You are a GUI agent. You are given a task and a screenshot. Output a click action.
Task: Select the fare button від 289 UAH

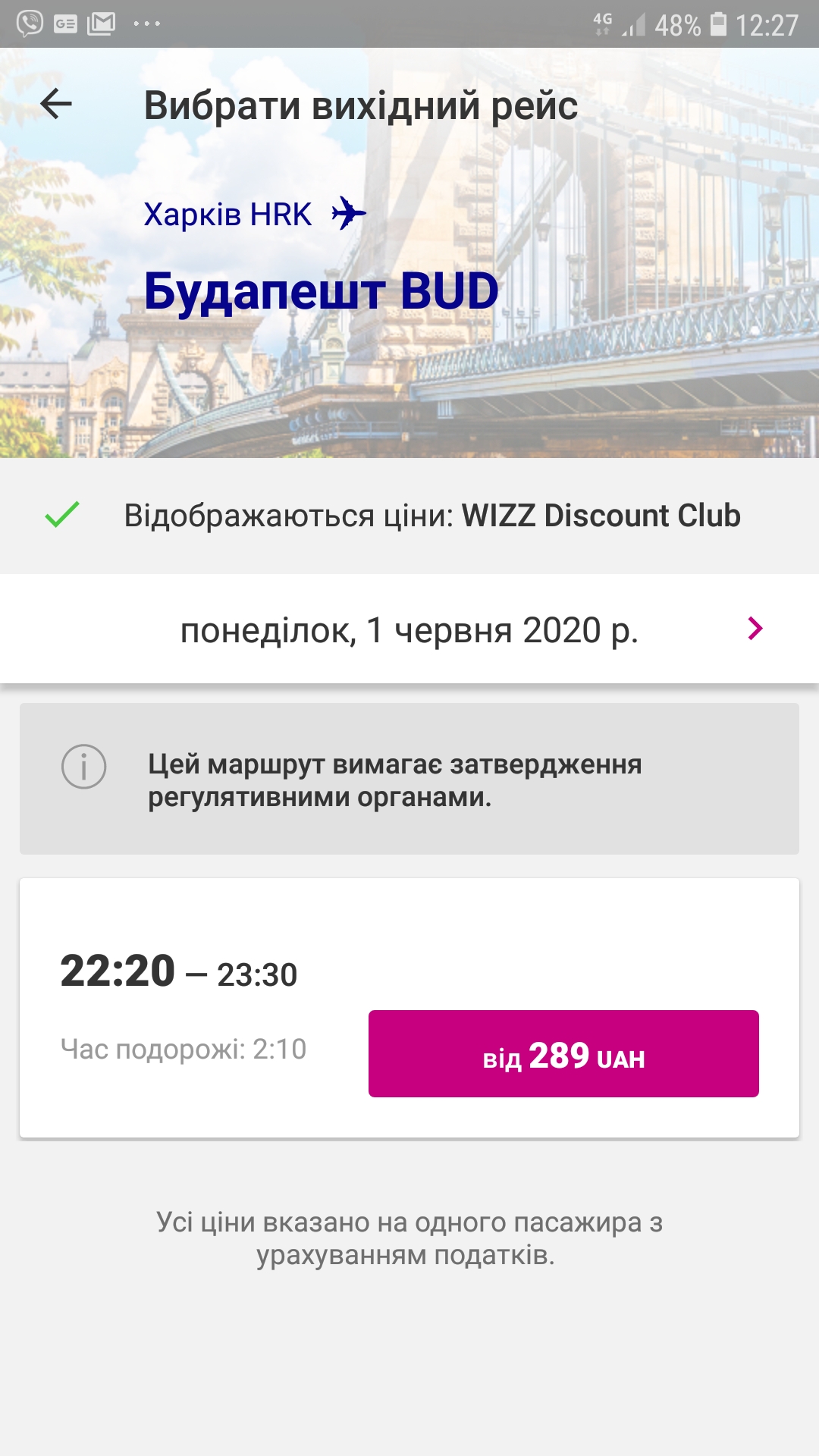coord(563,1053)
